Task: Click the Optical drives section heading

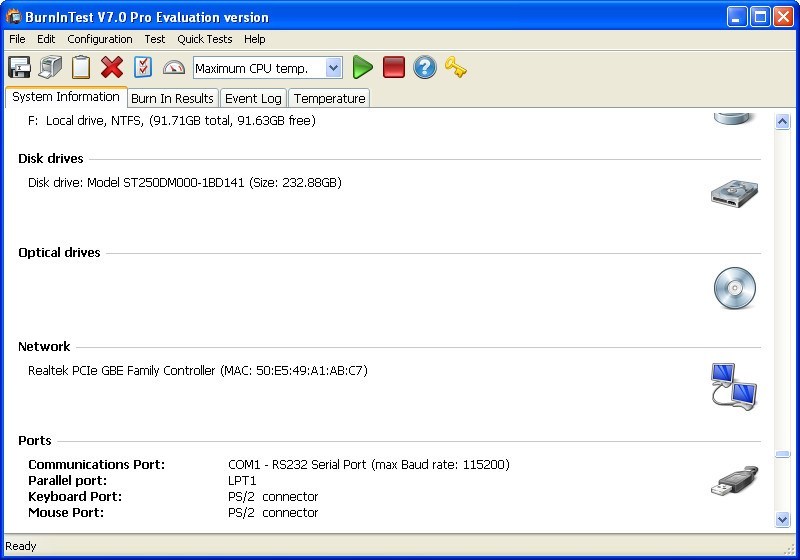Action: click(59, 252)
